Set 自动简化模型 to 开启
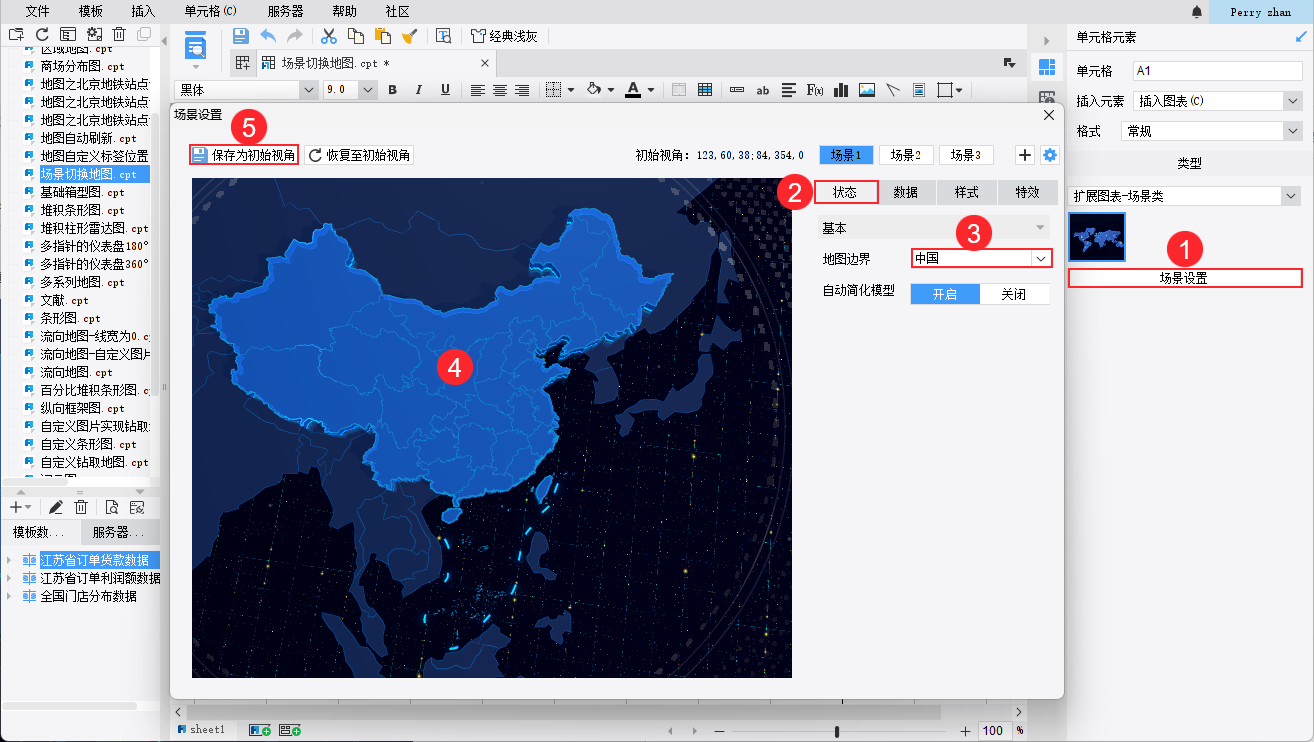 point(945,294)
